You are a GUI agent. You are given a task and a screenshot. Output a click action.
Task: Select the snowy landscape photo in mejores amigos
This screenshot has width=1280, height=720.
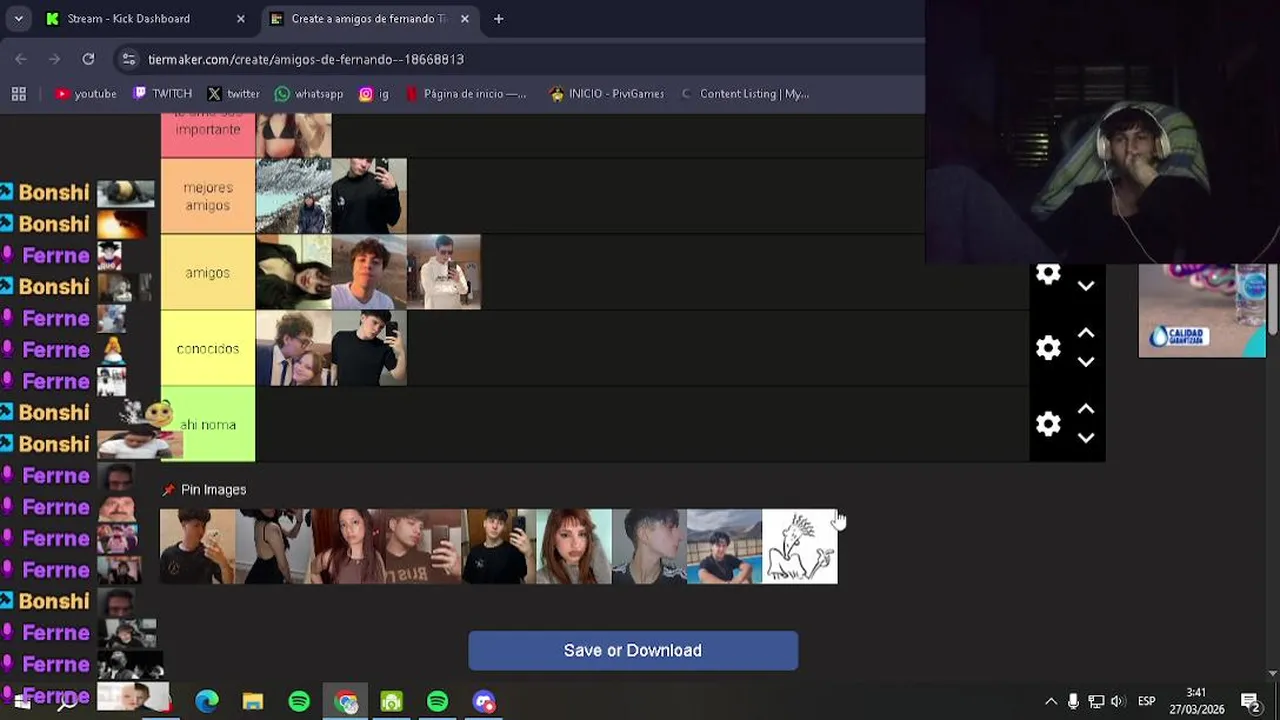tap(294, 196)
